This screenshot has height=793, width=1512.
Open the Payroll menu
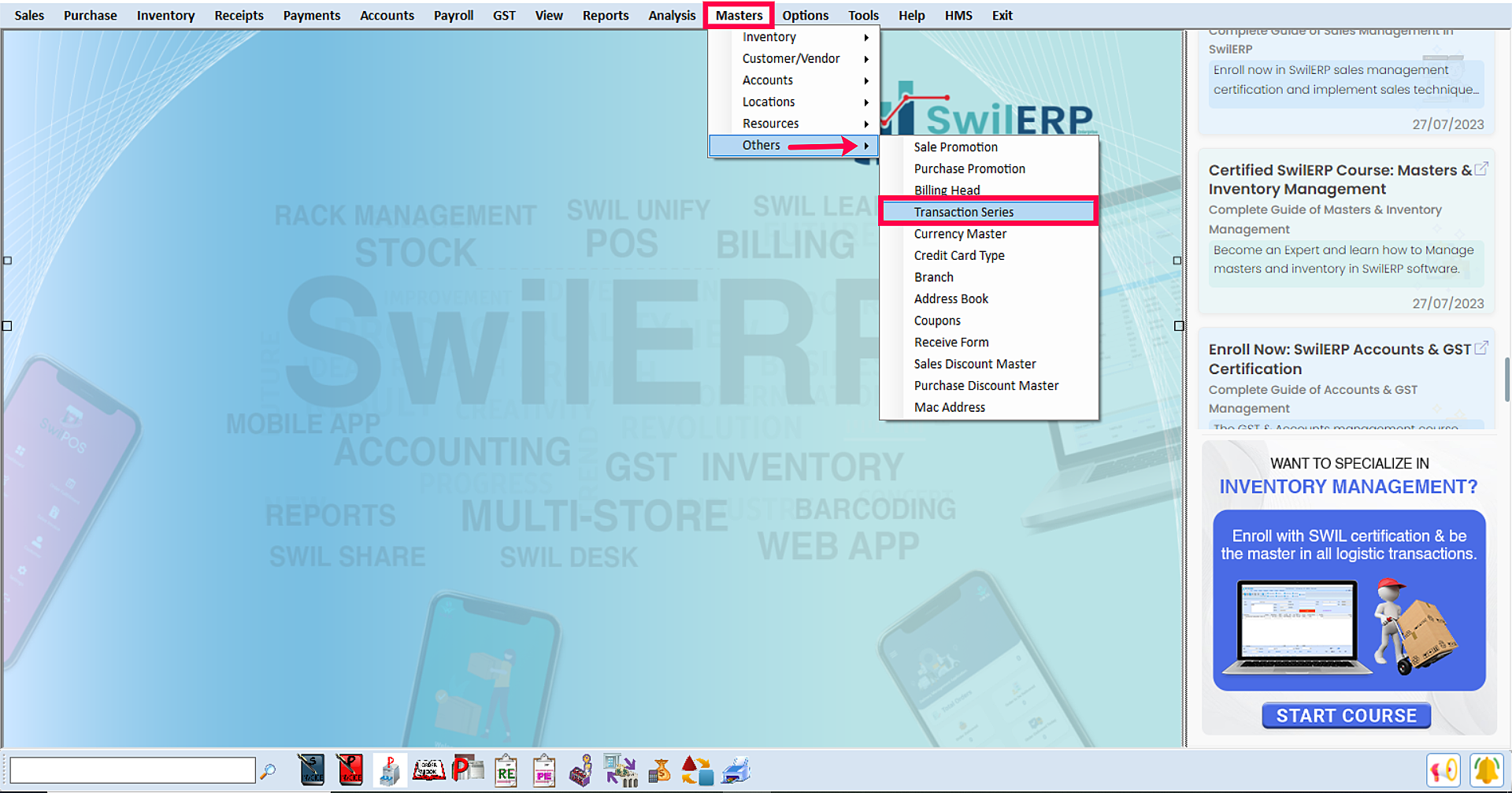click(x=454, y=15)
